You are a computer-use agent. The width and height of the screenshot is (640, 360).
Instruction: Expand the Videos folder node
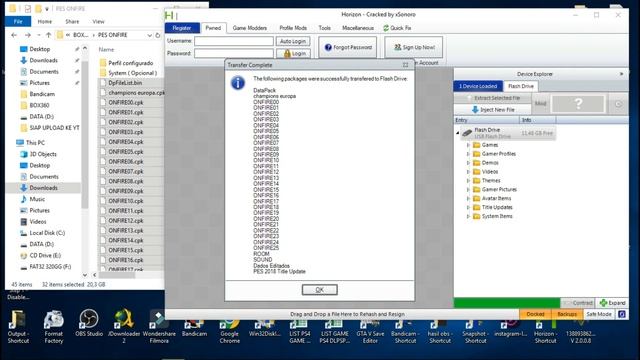pyautogui.click(x=468, y=172)
